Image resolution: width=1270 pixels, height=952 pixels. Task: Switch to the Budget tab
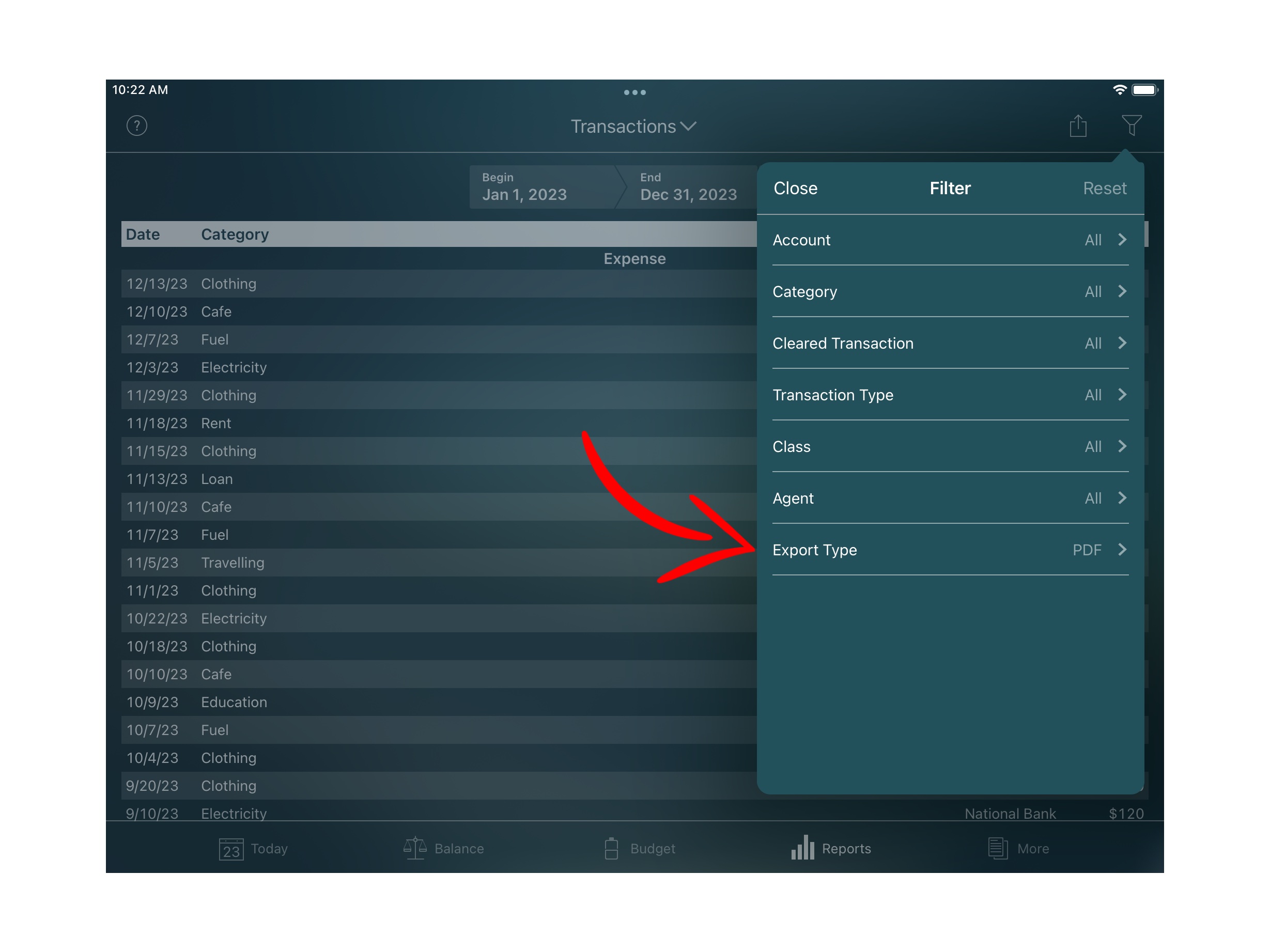(x=640, y=848)
